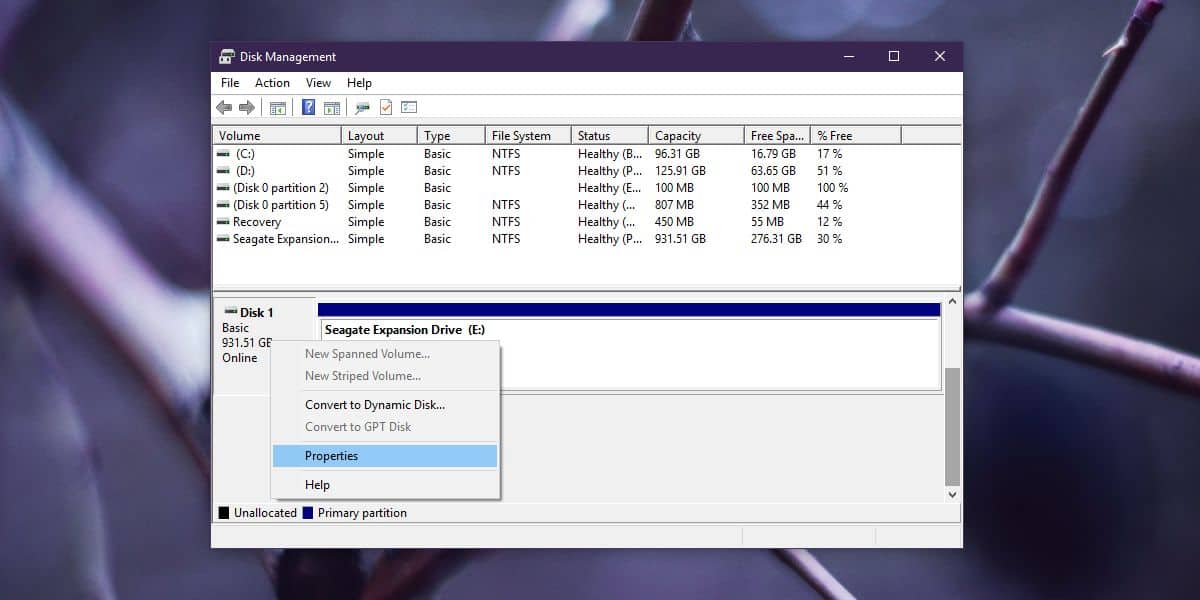Choose Help in the context menu
The height and width of the screenshot is (600, 1200).
(385, 485)
